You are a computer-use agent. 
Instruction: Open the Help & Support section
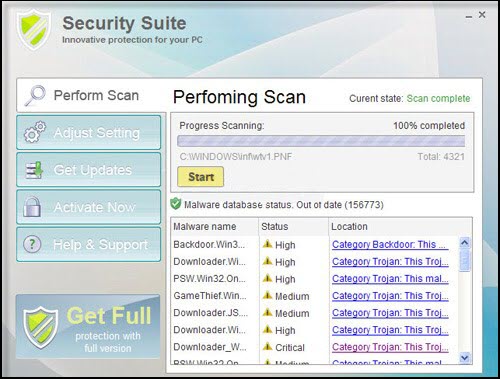pos(89,244)
